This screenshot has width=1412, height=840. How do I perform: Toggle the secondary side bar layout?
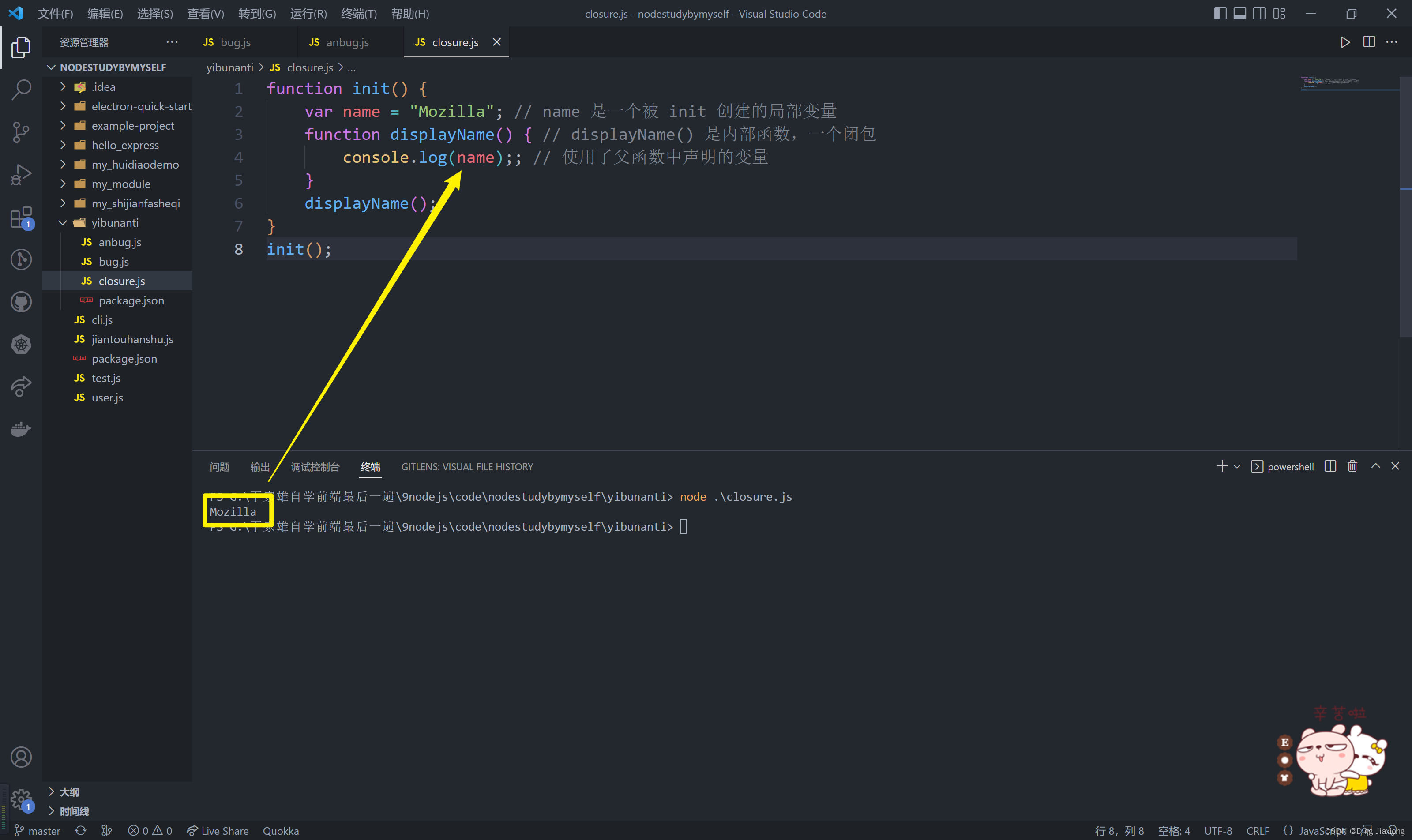tap(1259, 14)
